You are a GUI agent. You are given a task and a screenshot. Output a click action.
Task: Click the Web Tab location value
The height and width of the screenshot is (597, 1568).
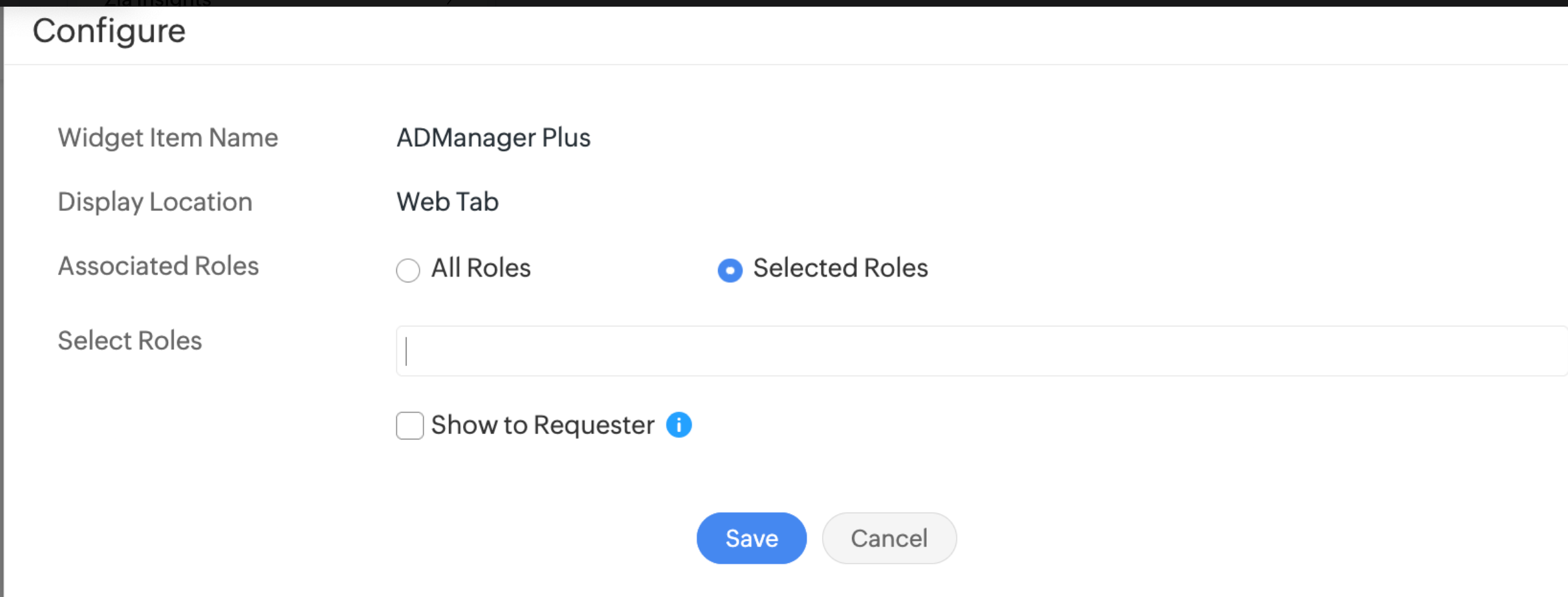coord(447,202)
